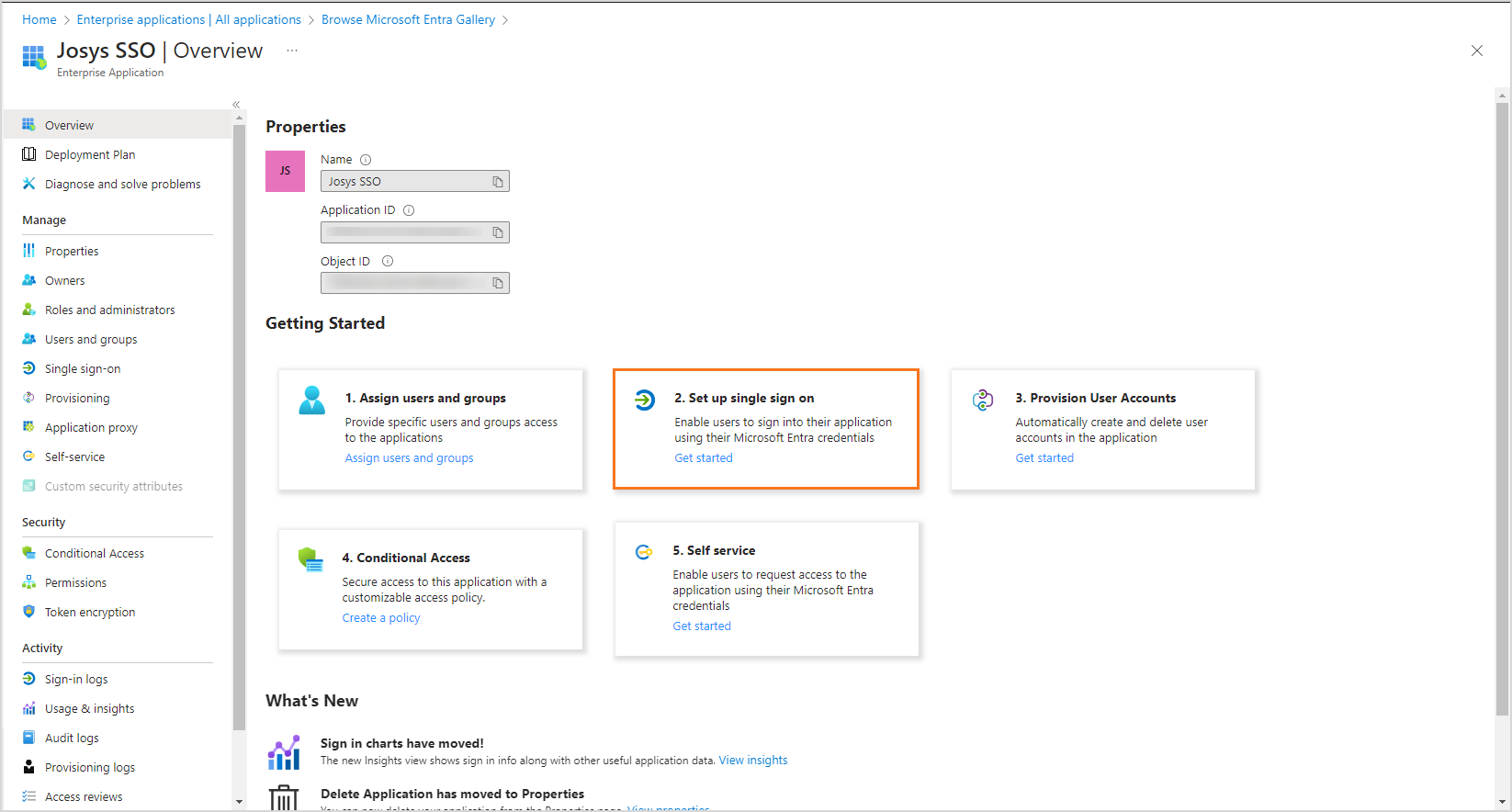Click the sidebar scroll up arrow
This screenshot has height=812, width=1512.
click(x=239, y=118)
